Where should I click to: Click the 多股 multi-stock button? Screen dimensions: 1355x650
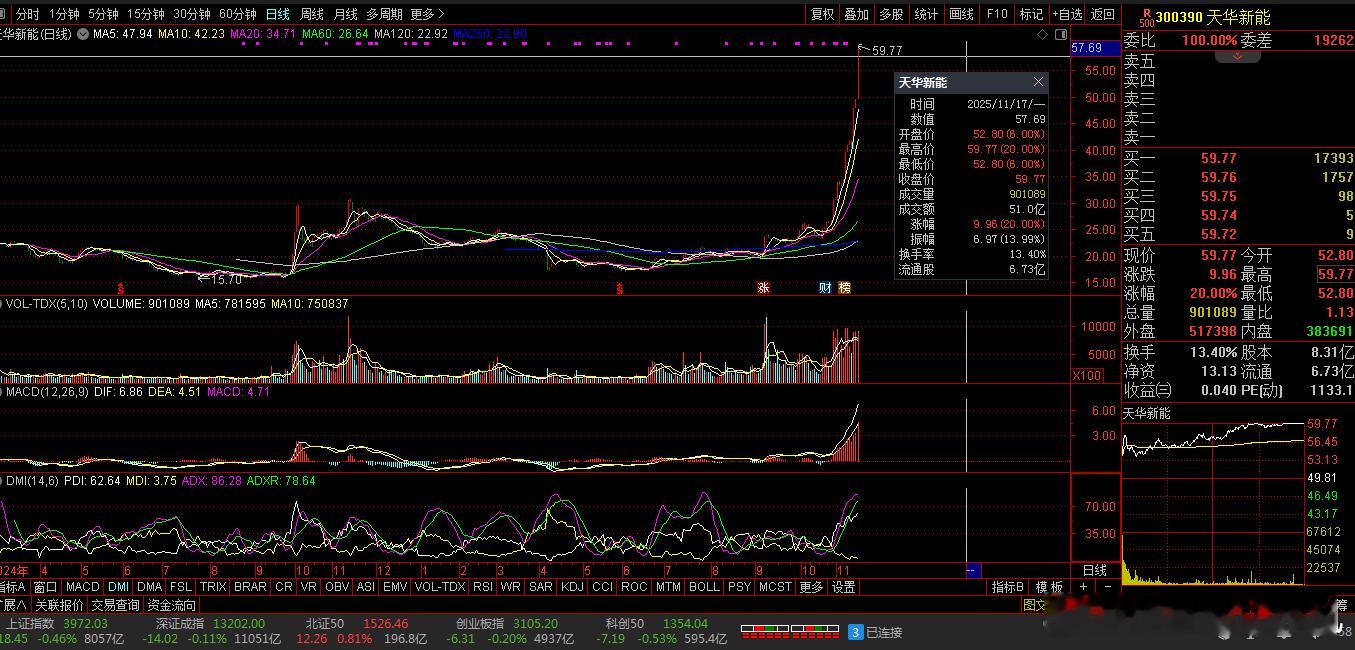[x=891, y=14]
